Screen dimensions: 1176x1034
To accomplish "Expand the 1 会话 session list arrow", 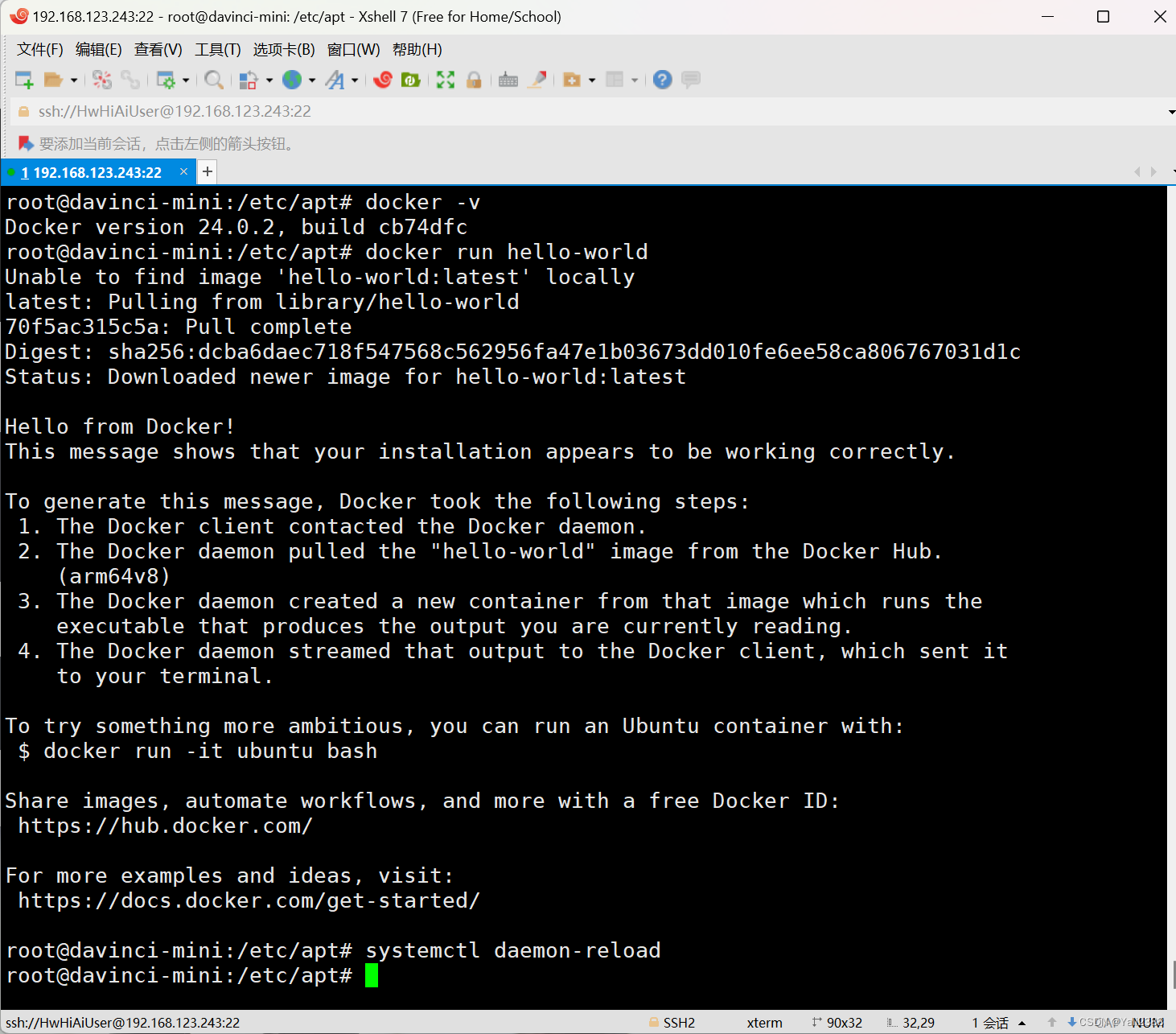I will pyautogui.click(x=1022, y=1022).
